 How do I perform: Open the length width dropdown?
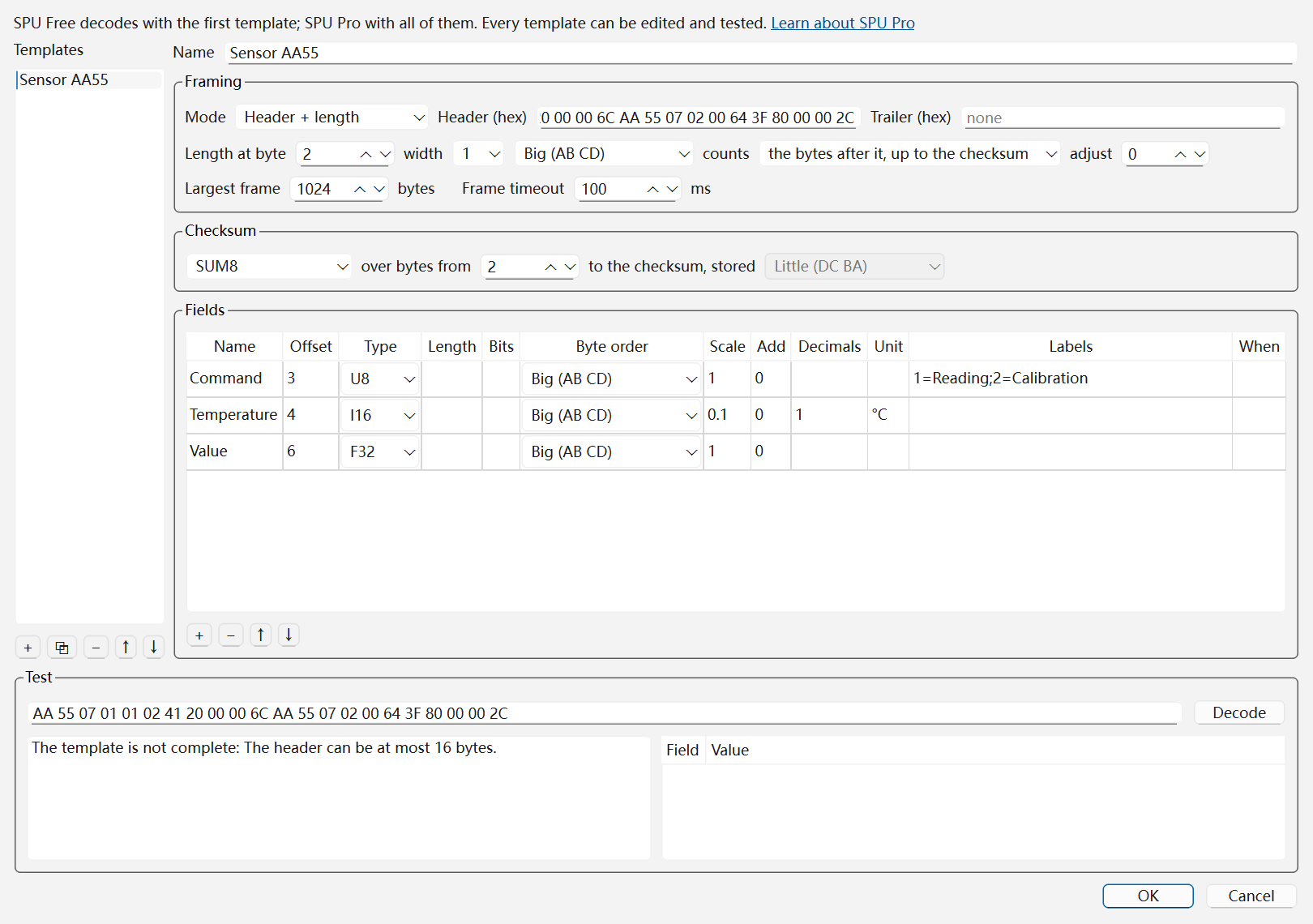click(479, 154)
